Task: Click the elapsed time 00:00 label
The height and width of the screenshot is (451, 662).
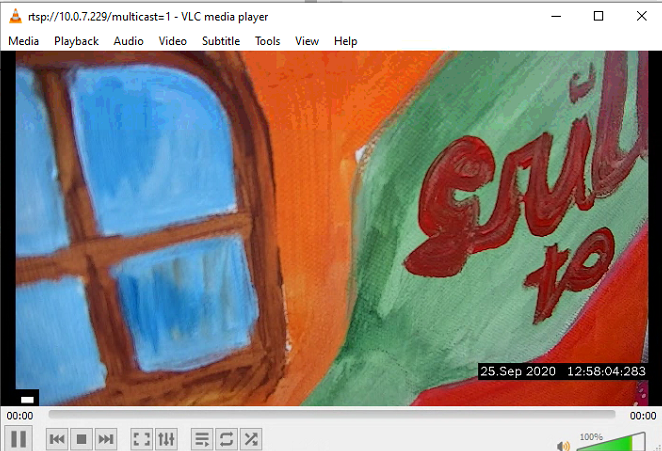Action: coord(20,416)
